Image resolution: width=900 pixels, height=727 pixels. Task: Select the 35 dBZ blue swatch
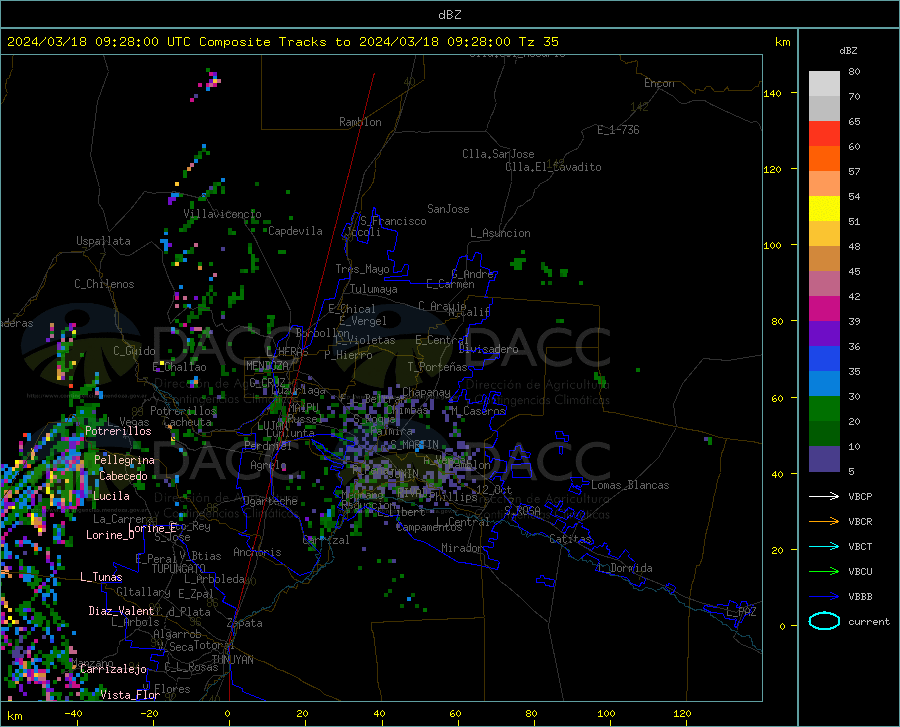point(824,359)
